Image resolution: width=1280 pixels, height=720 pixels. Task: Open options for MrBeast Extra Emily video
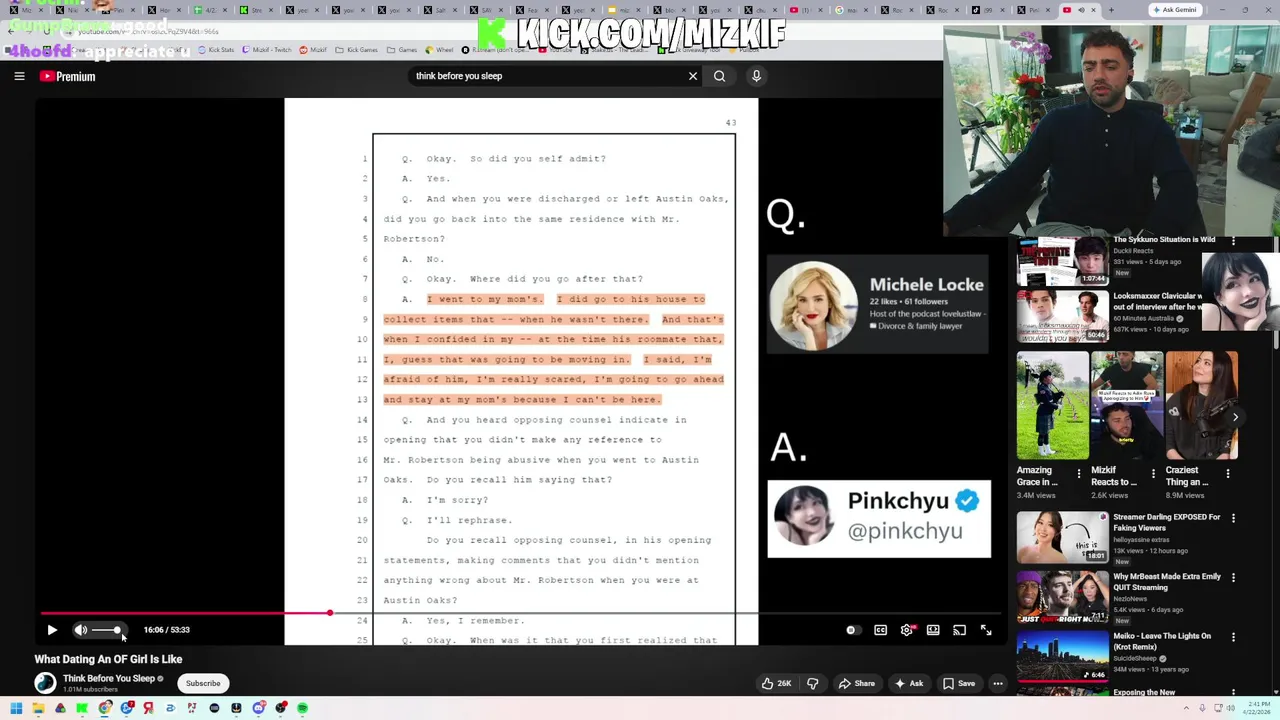pyautogui.click(x=1233, y=577)
